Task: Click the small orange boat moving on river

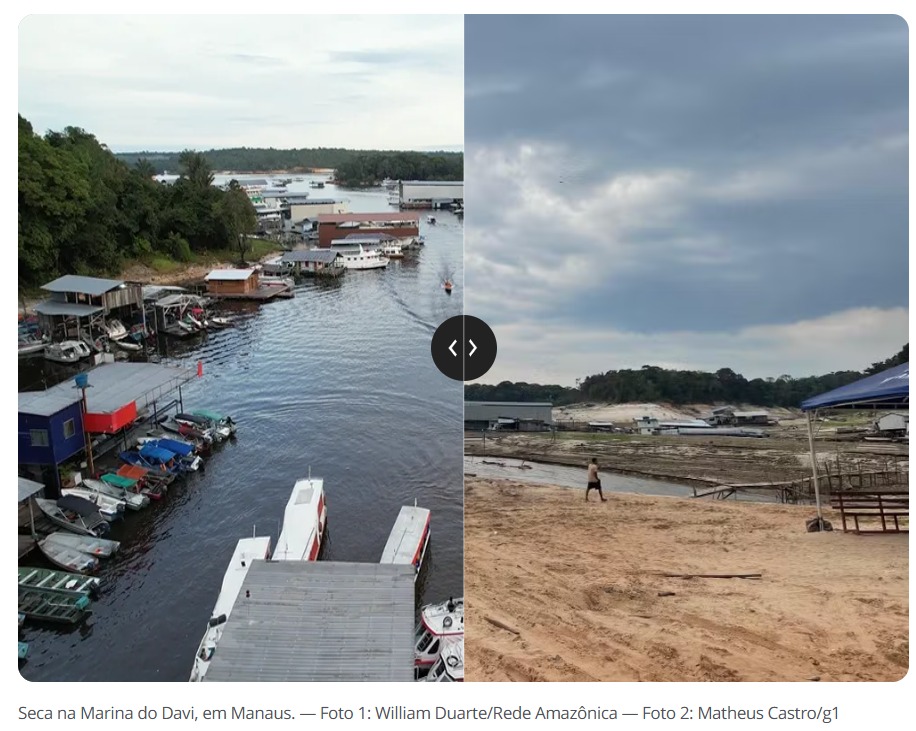Action: (x=448, y=286)
